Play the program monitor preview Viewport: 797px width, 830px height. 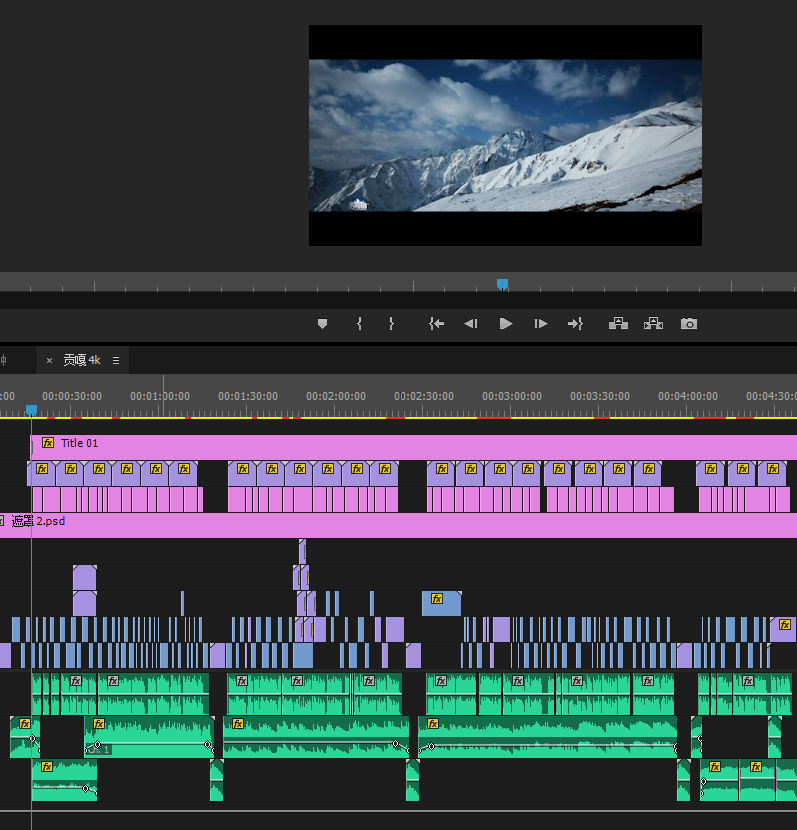pos(506,323)
